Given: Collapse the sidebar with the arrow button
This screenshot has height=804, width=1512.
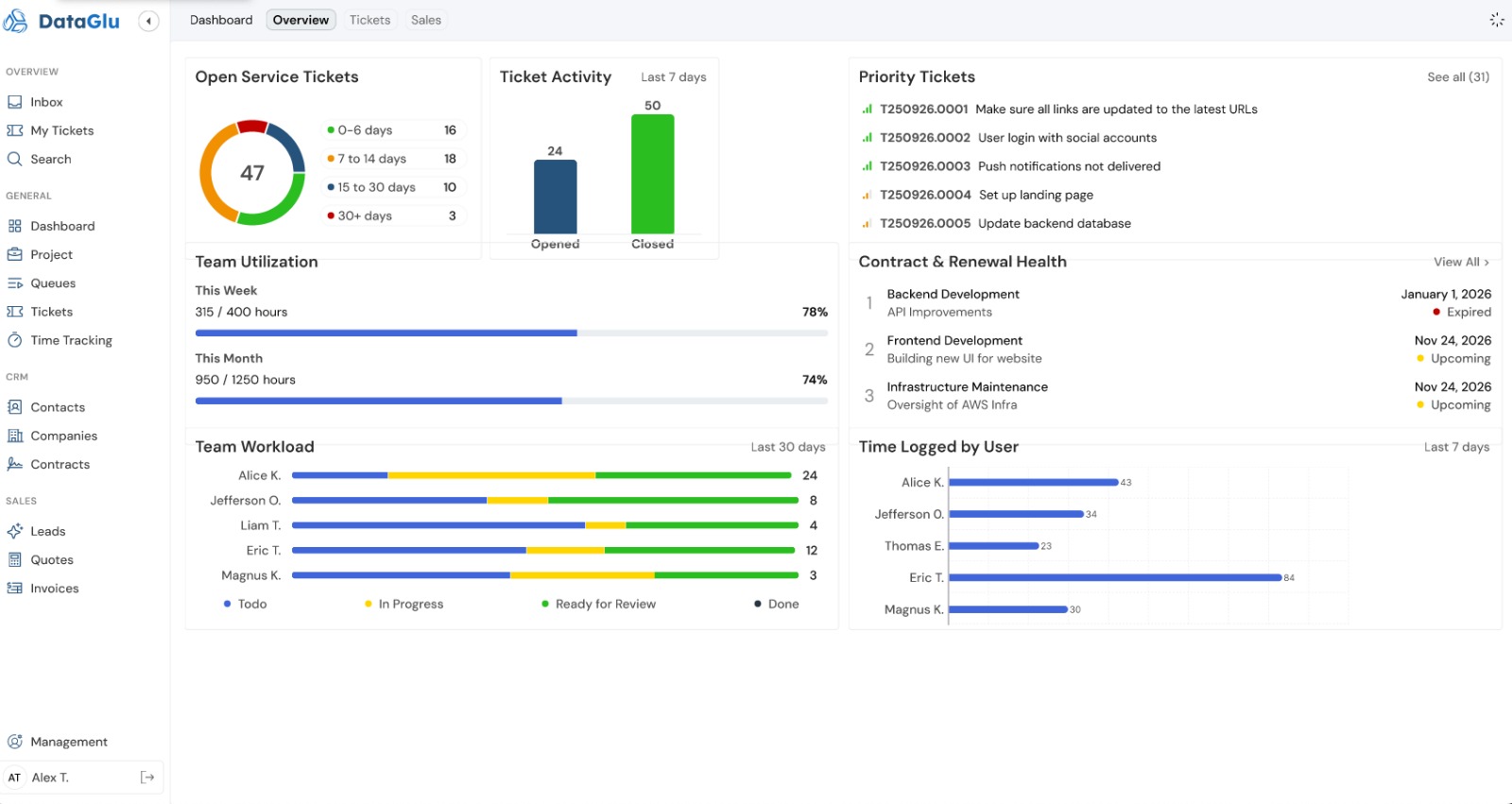Looking at the screenshot, I should [148, 21].
